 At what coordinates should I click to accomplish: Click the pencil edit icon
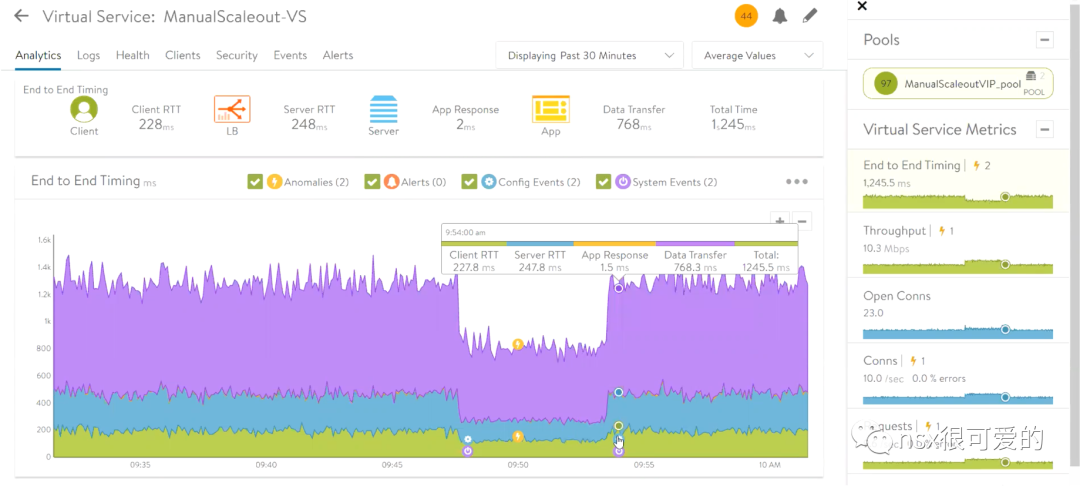pos(810,16)
